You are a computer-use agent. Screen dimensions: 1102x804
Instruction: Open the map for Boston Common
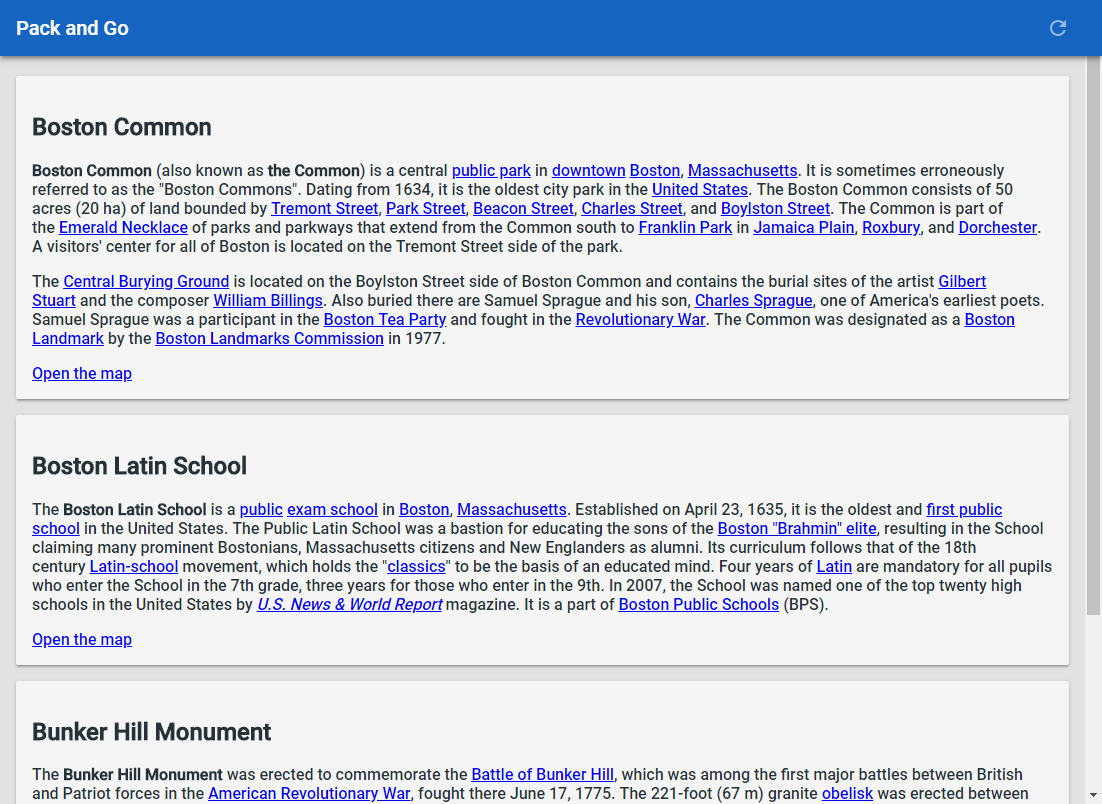coord(82,374)
